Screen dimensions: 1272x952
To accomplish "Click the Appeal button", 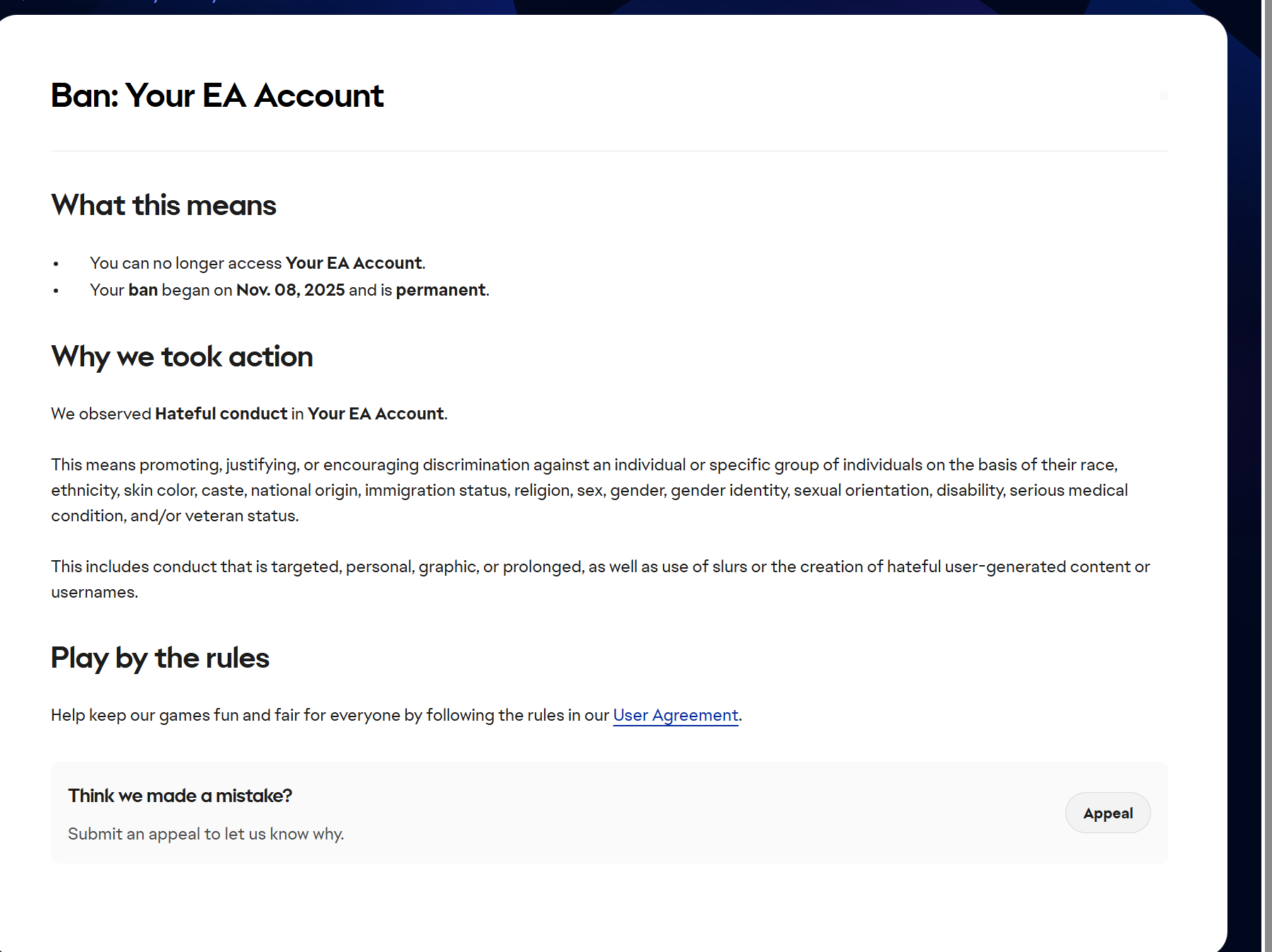I will 1108,813.
